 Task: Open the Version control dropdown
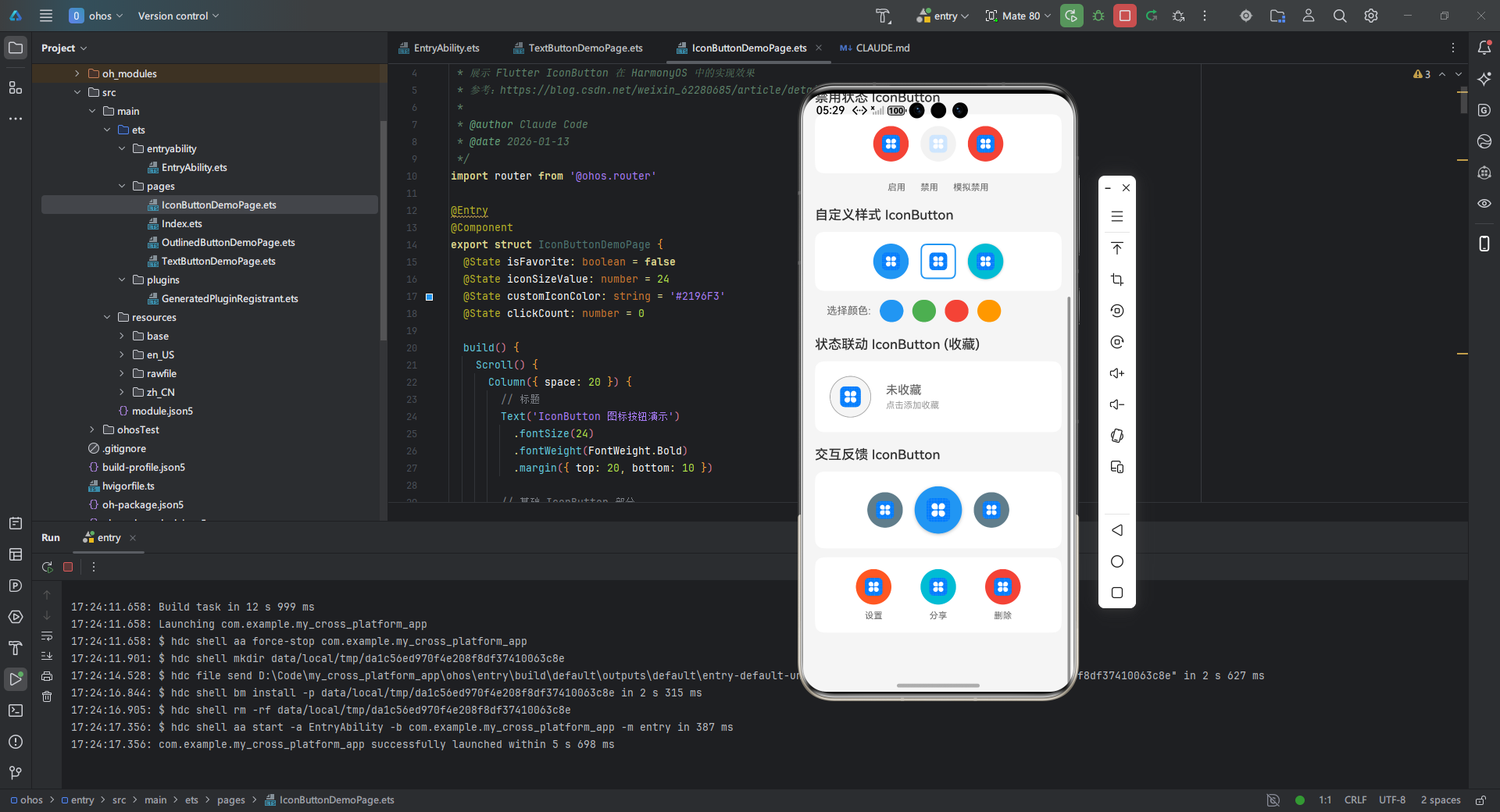pyautogui.click(x=178, y=16)
